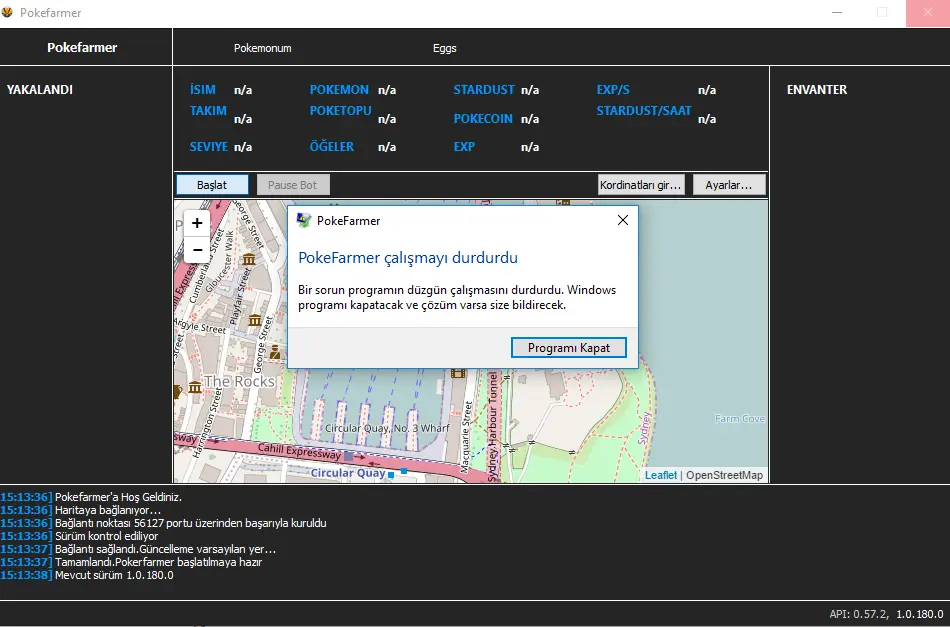This screenshot has width=950, height=627.
Task: Click the "Cahill Expressway" road label
Action: tap(299, 451)
